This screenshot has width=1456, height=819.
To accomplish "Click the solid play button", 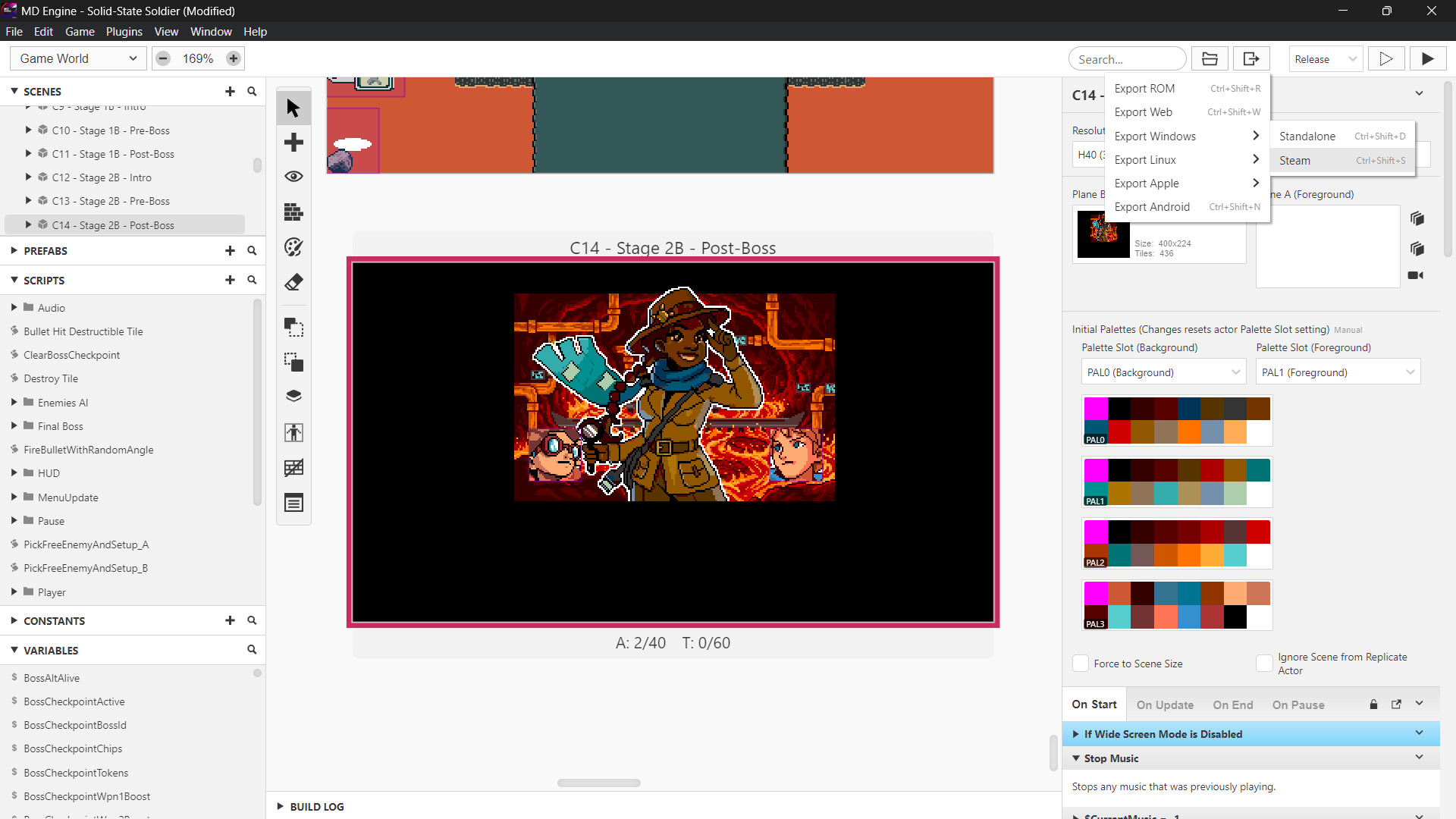I will coord(1428,59).
